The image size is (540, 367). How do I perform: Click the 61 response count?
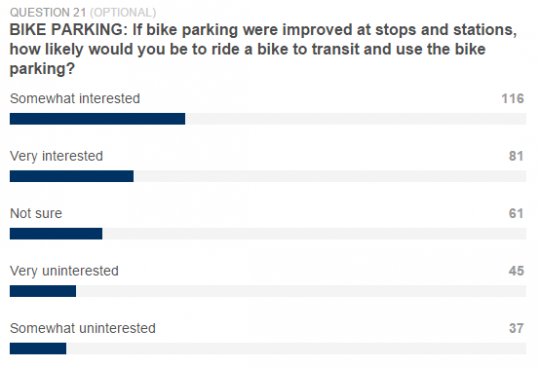516,213
